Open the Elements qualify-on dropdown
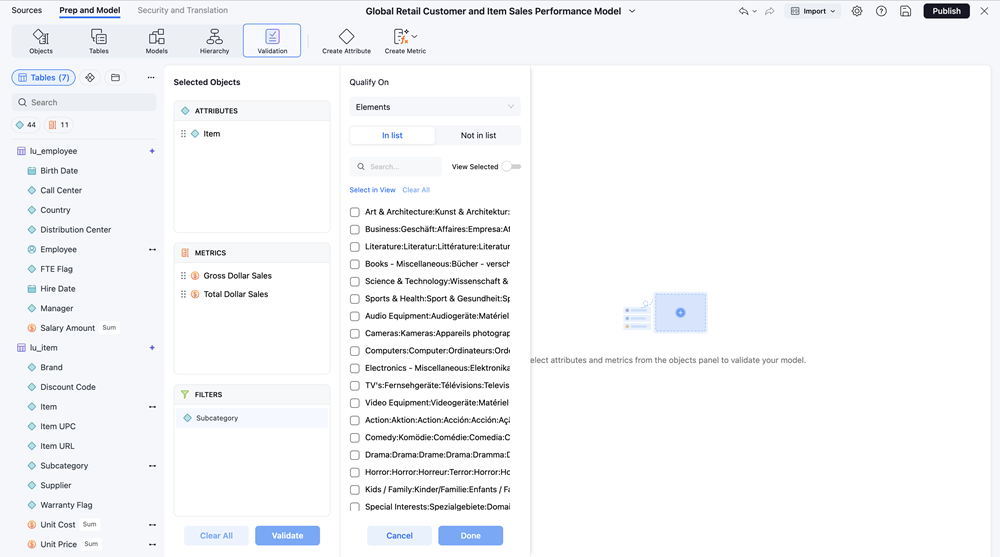Viewport: 1000px width, 557px height. point(435,107)
